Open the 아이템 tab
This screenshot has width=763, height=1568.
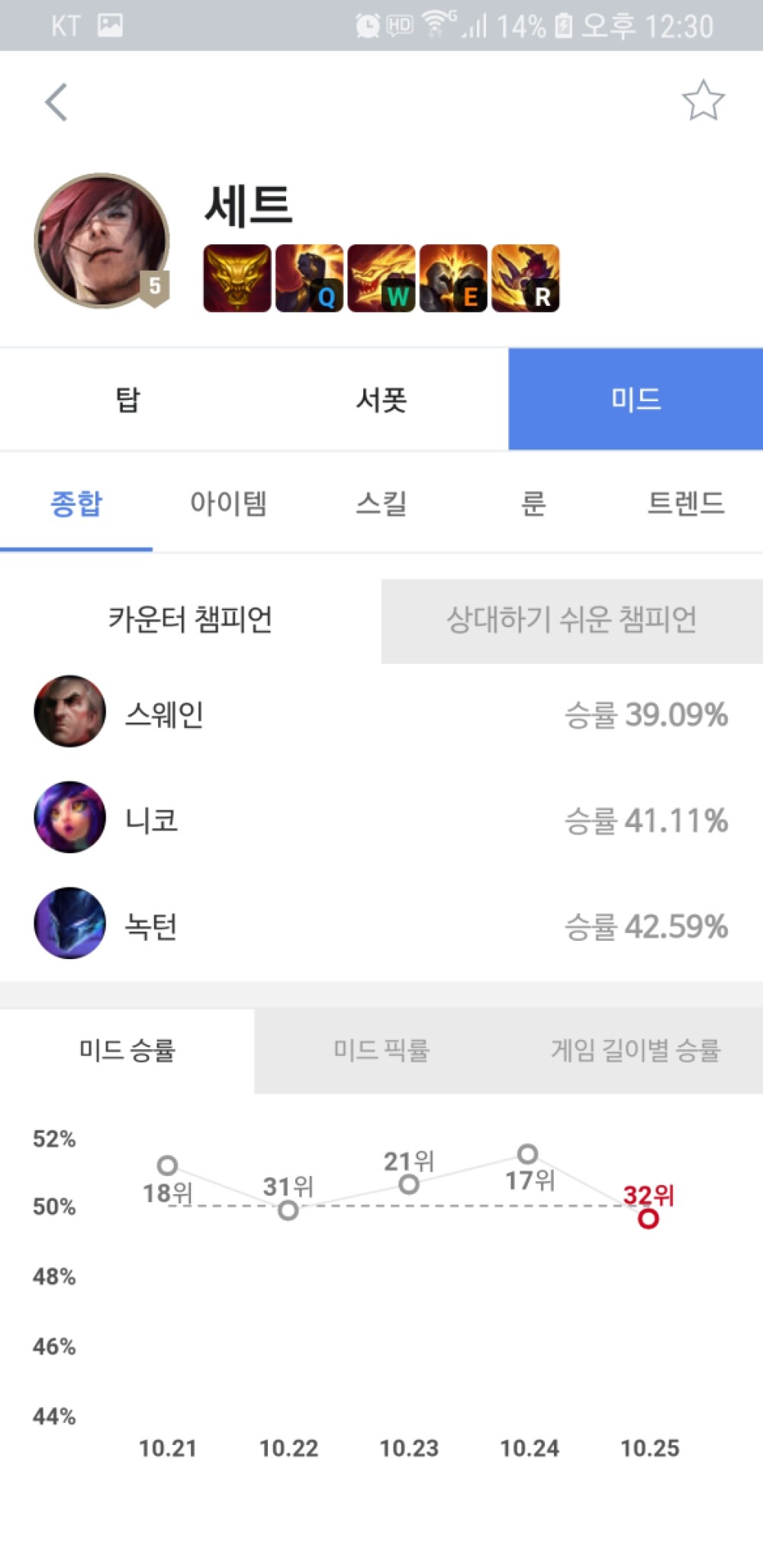pos(228,504)
